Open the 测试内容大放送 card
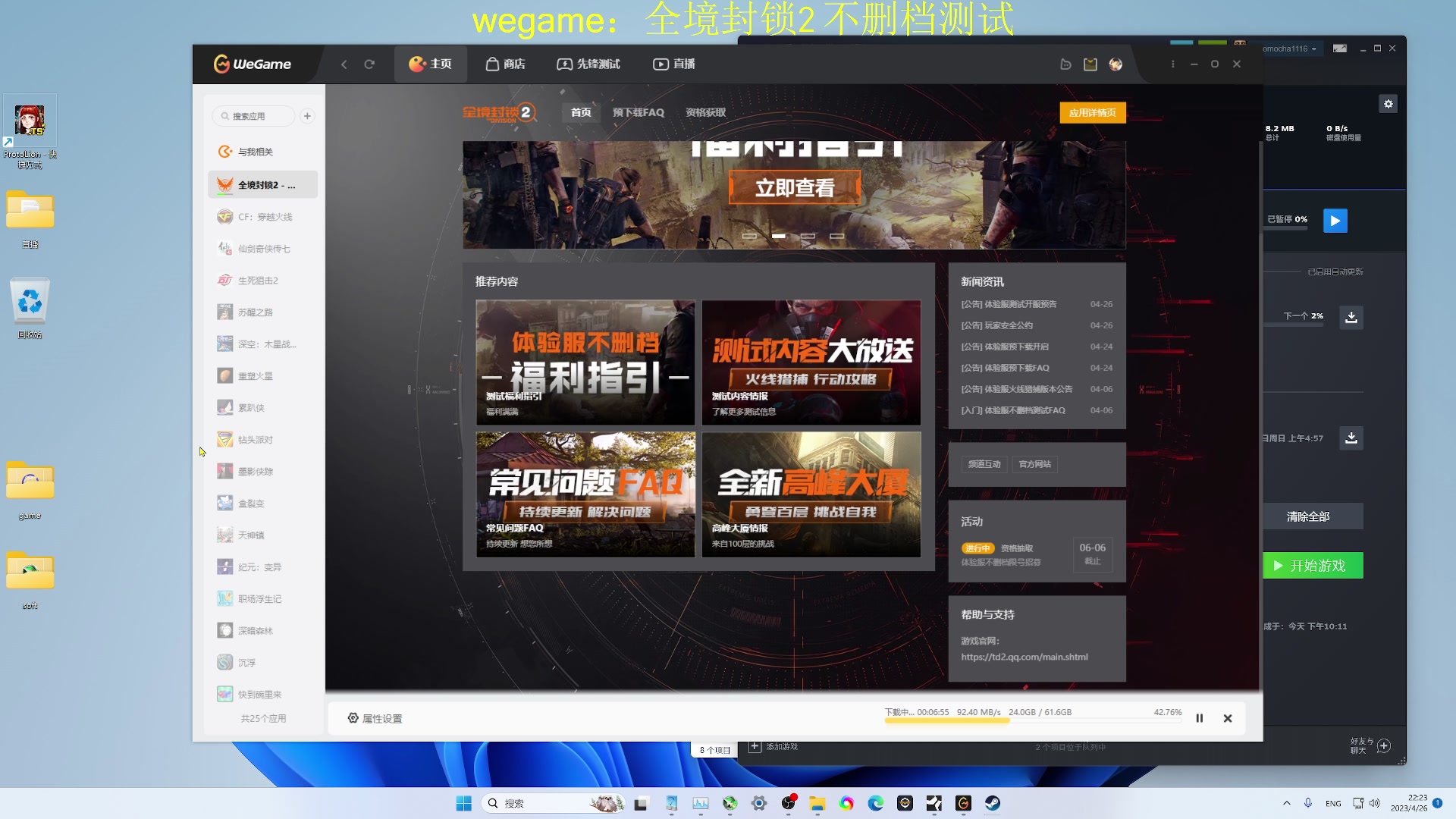 (x=811, y=362)
